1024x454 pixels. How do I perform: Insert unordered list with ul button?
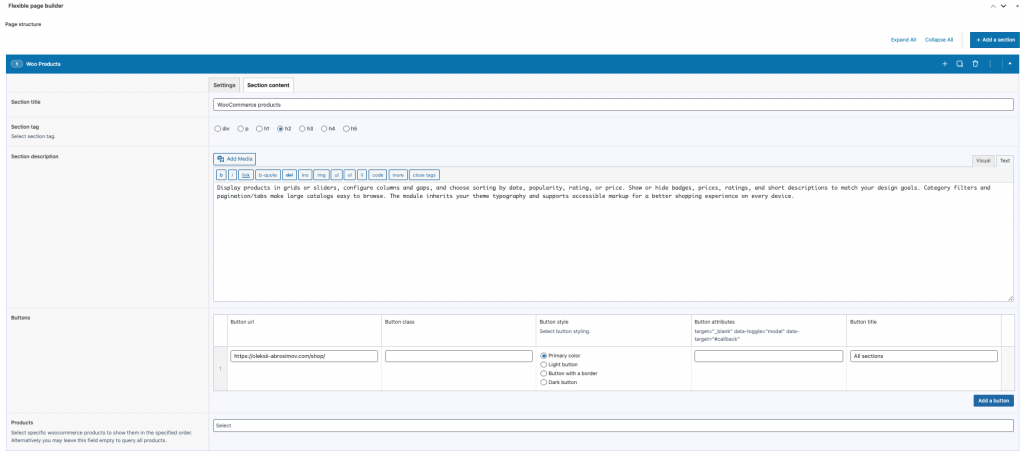pyautogui.click(x=336, y=175)
